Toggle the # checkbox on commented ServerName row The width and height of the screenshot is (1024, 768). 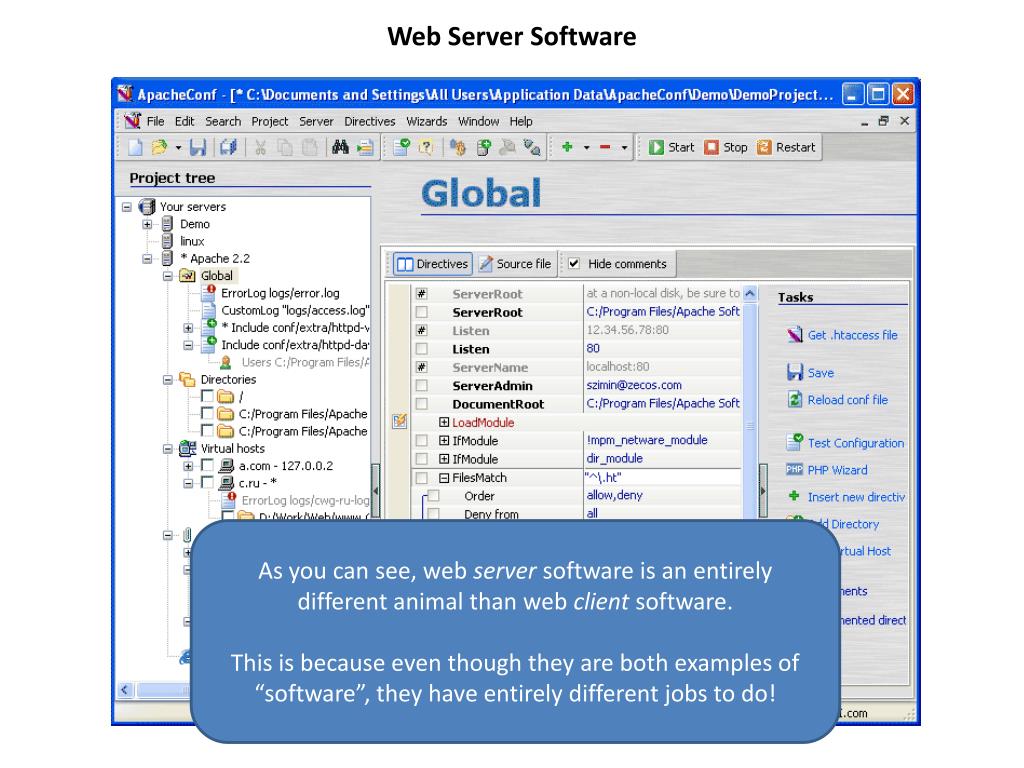point(422,367)
